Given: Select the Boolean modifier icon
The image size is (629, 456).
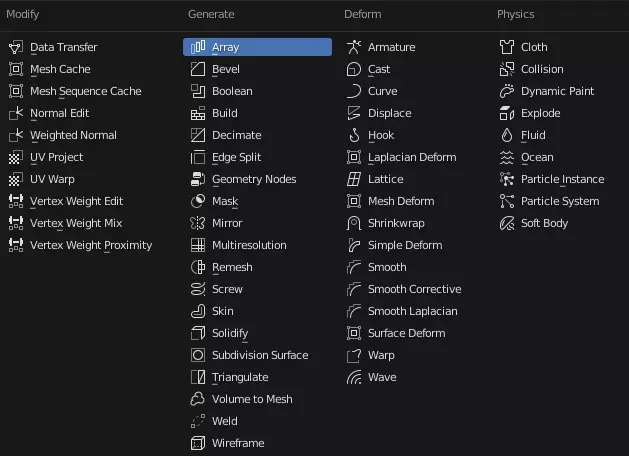Looking at the screenshot, I should (198, 91).
